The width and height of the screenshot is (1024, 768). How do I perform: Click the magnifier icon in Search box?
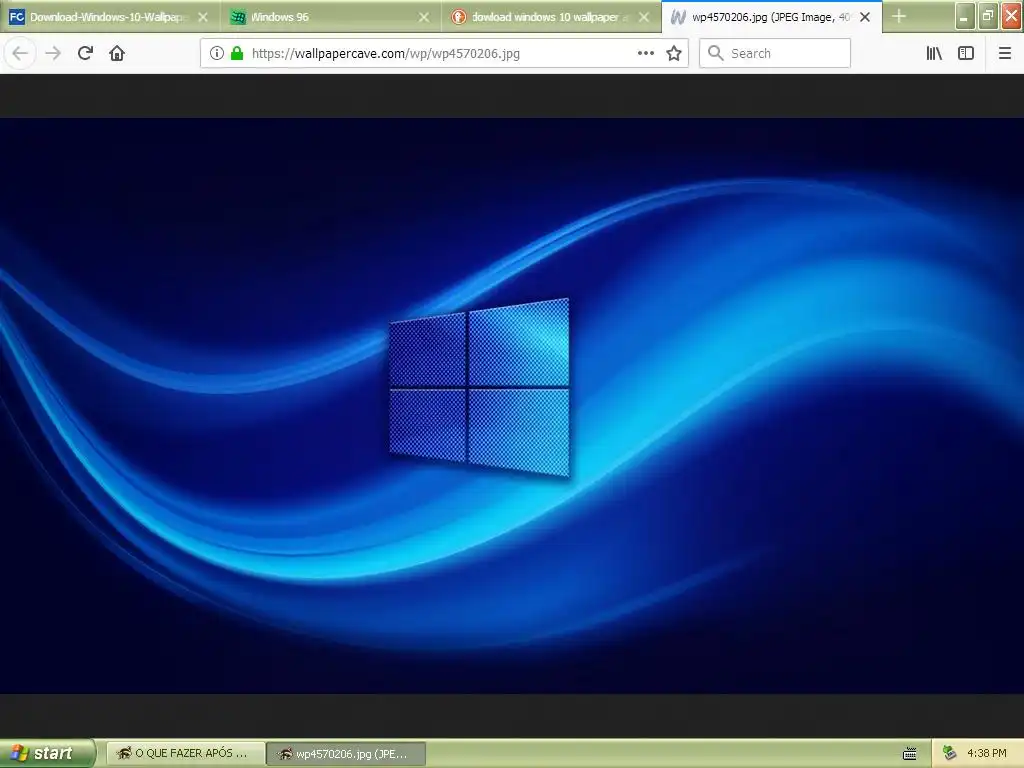(715, 53)
